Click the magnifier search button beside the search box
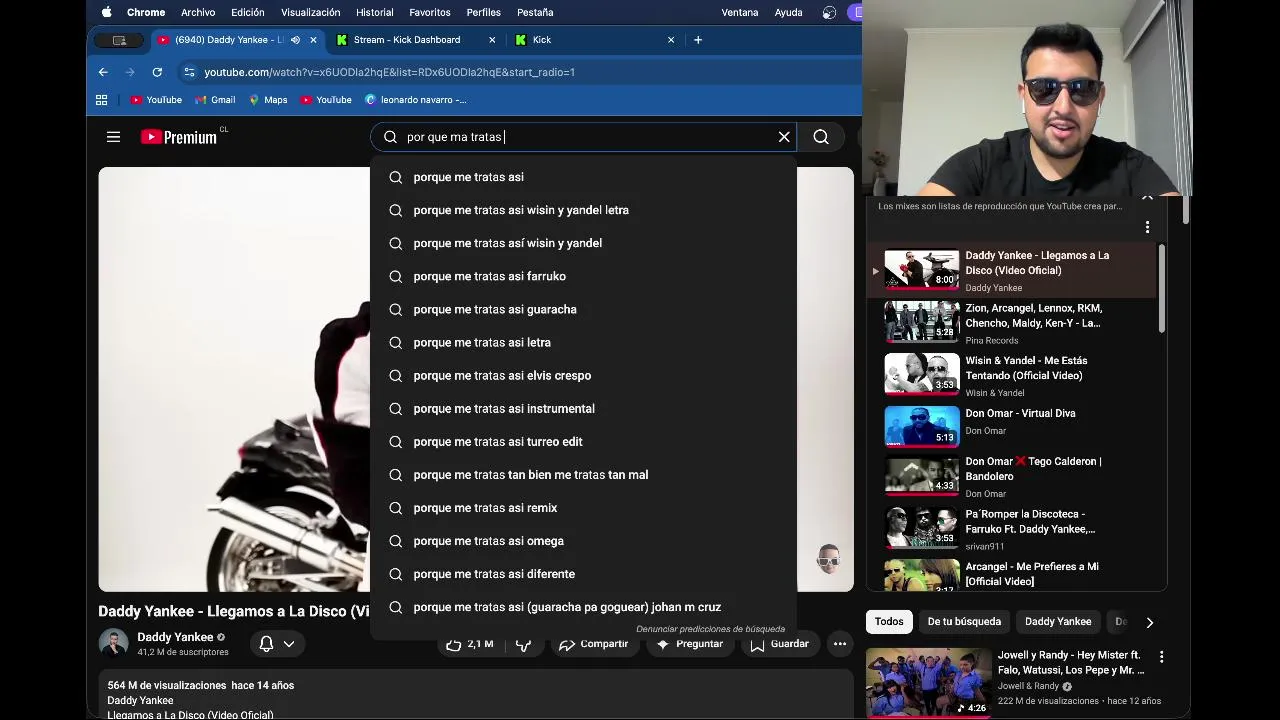 click(821, 137)
